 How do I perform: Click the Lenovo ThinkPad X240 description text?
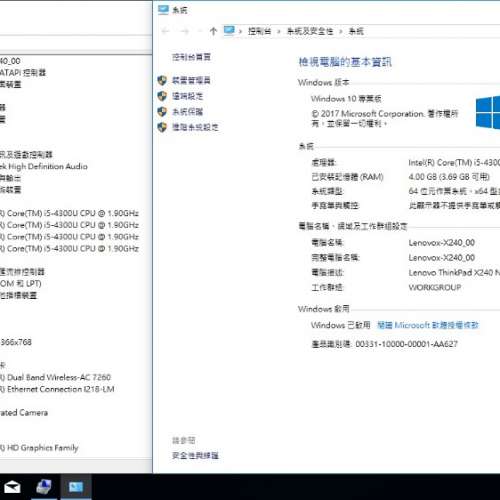pyautogui.click(x=454, y=273)
